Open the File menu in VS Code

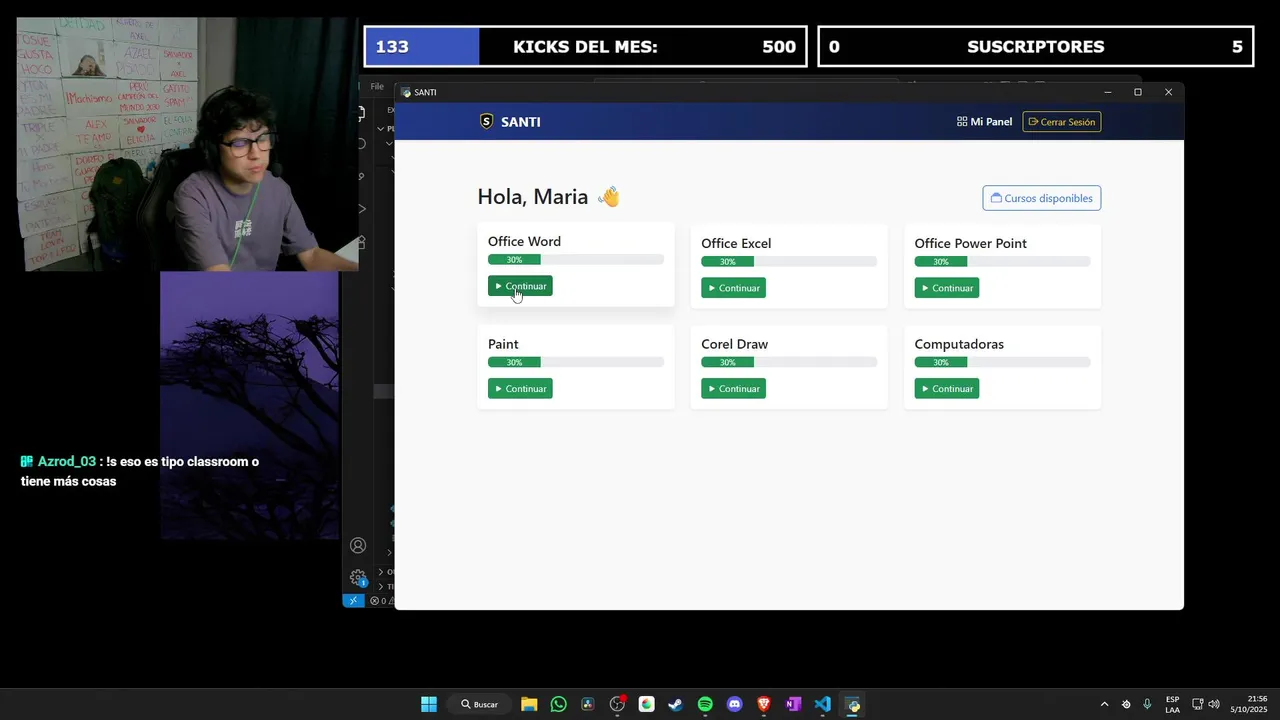coord(377,86)
